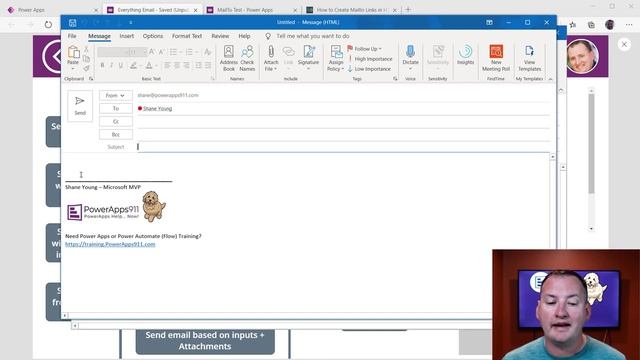The width and height of the screenshot is (640, 360).
Task: Open the From account dropdown
Action: pyautogui.click(x=116, y=96)
